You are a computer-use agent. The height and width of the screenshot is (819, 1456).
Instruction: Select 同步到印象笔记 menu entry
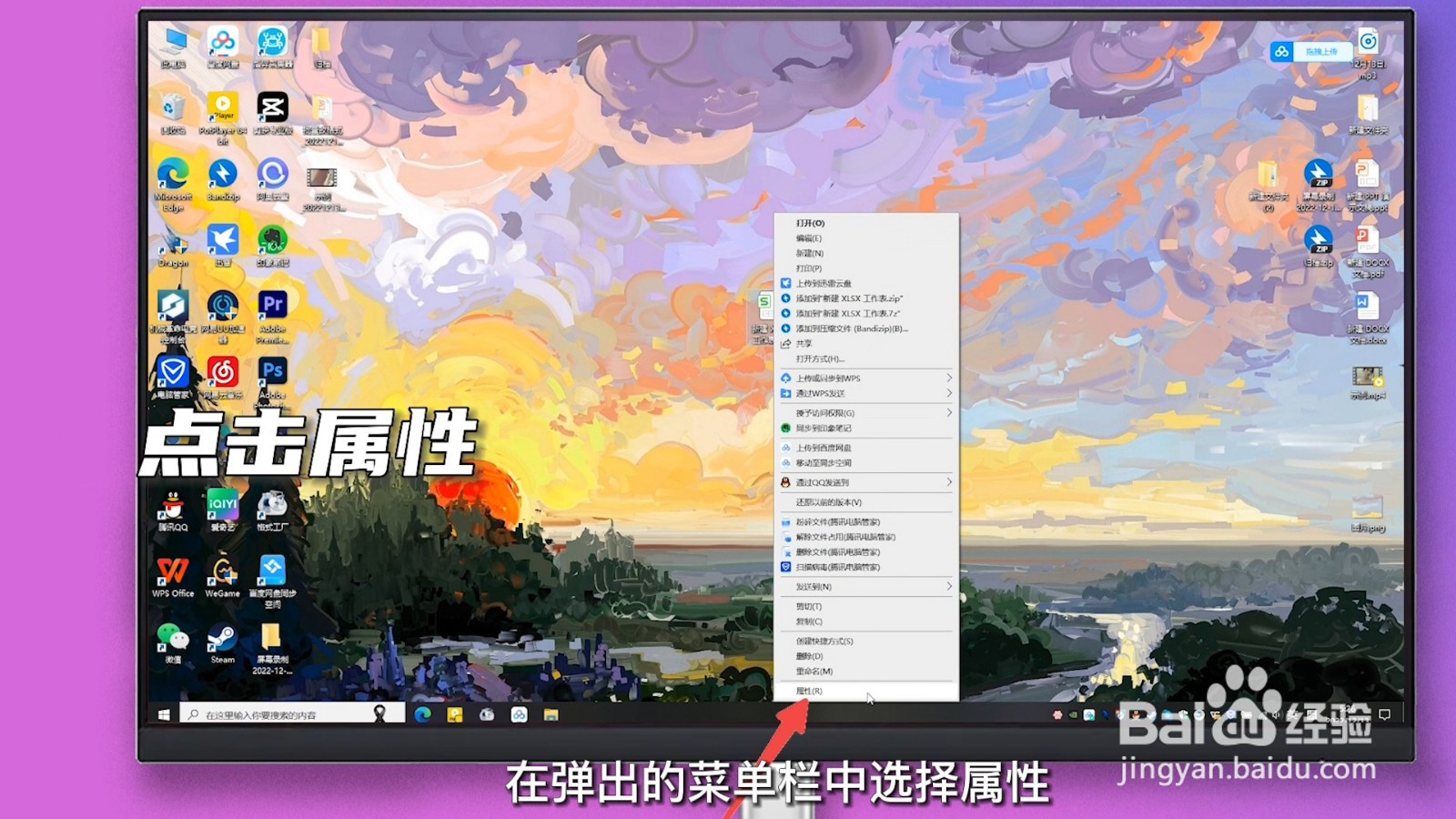click(x=865, y=428)
